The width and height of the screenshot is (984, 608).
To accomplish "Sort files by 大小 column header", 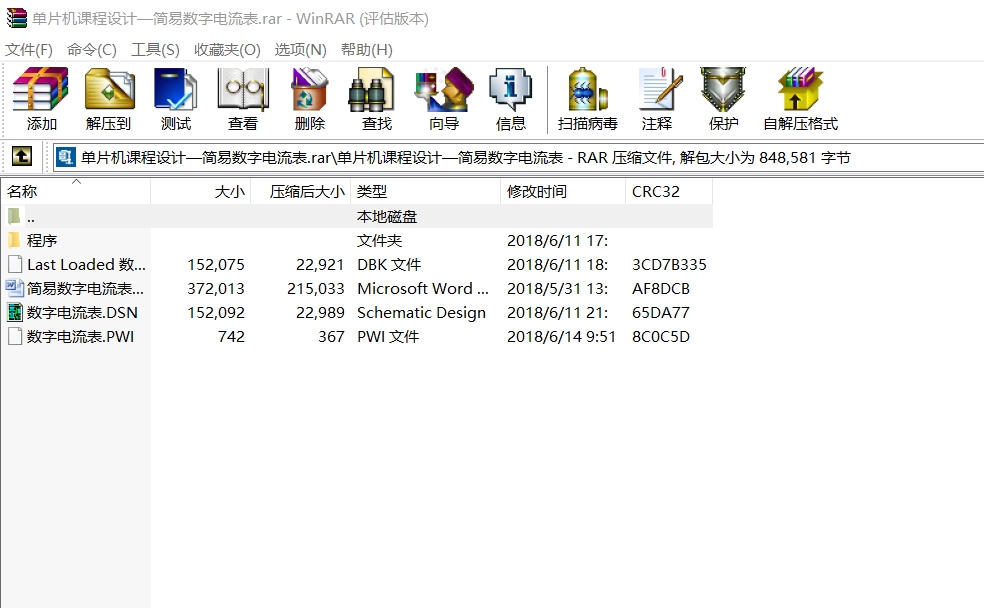I will (201, 191).
